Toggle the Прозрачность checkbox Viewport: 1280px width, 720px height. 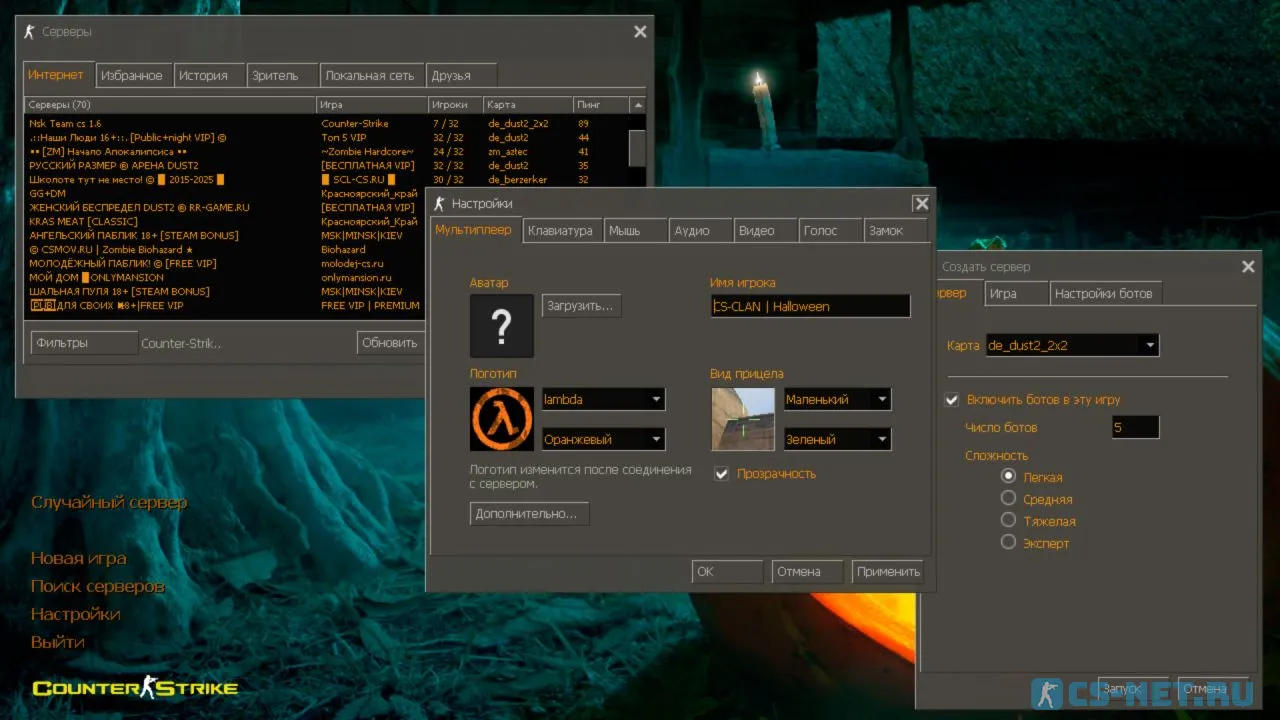click(x=722, y=474)
